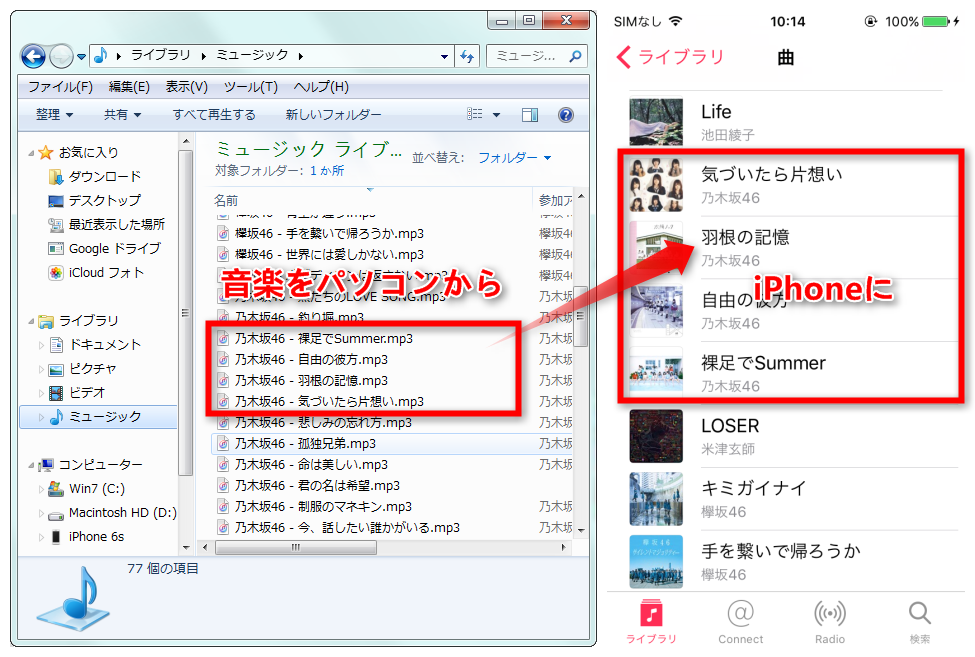Select デスクトップ in the sidebar

[x=95, y=200]
